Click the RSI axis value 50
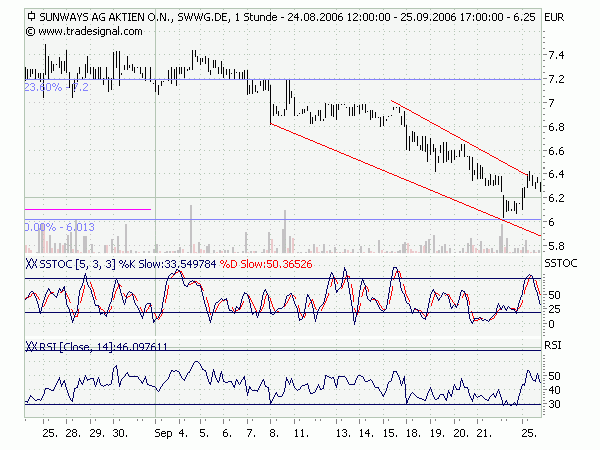This screenshot has height=450, width=600. click(554, 376)
